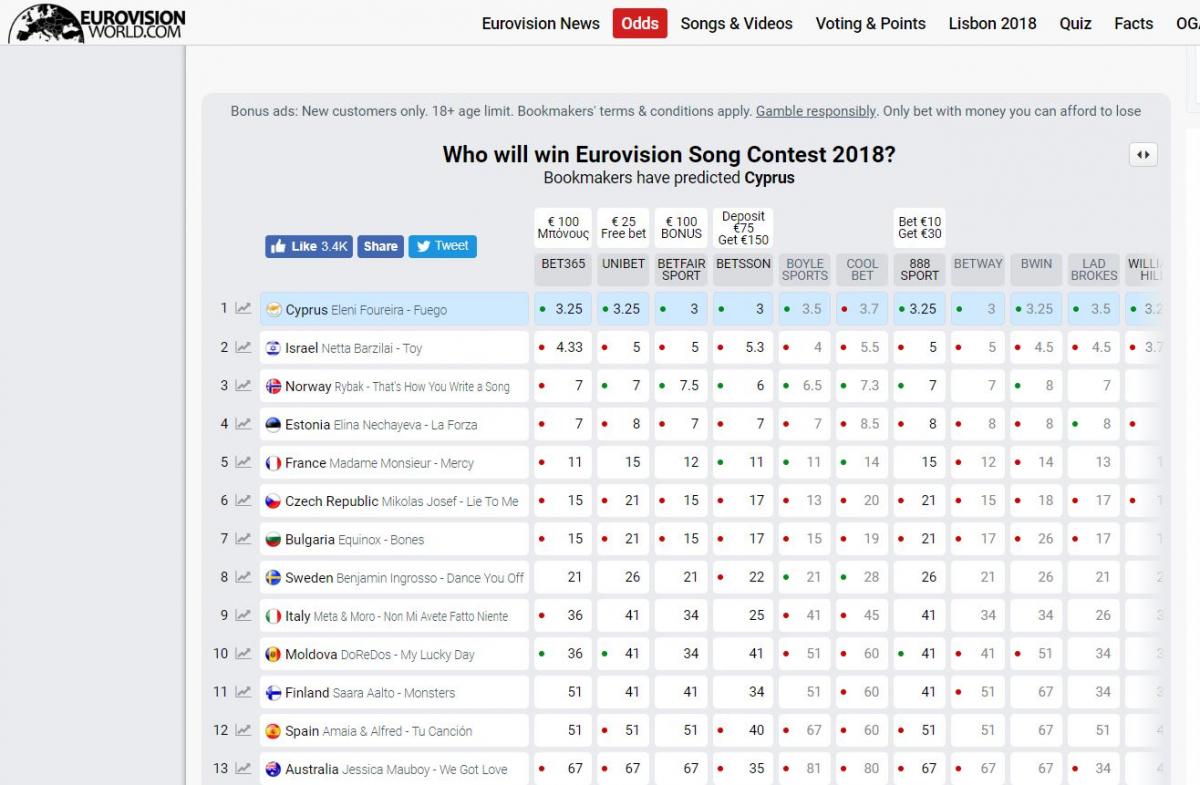Click the table expand arrows button
Viewport: 1200px width, 785px height.
click(x=1143, y=154)
